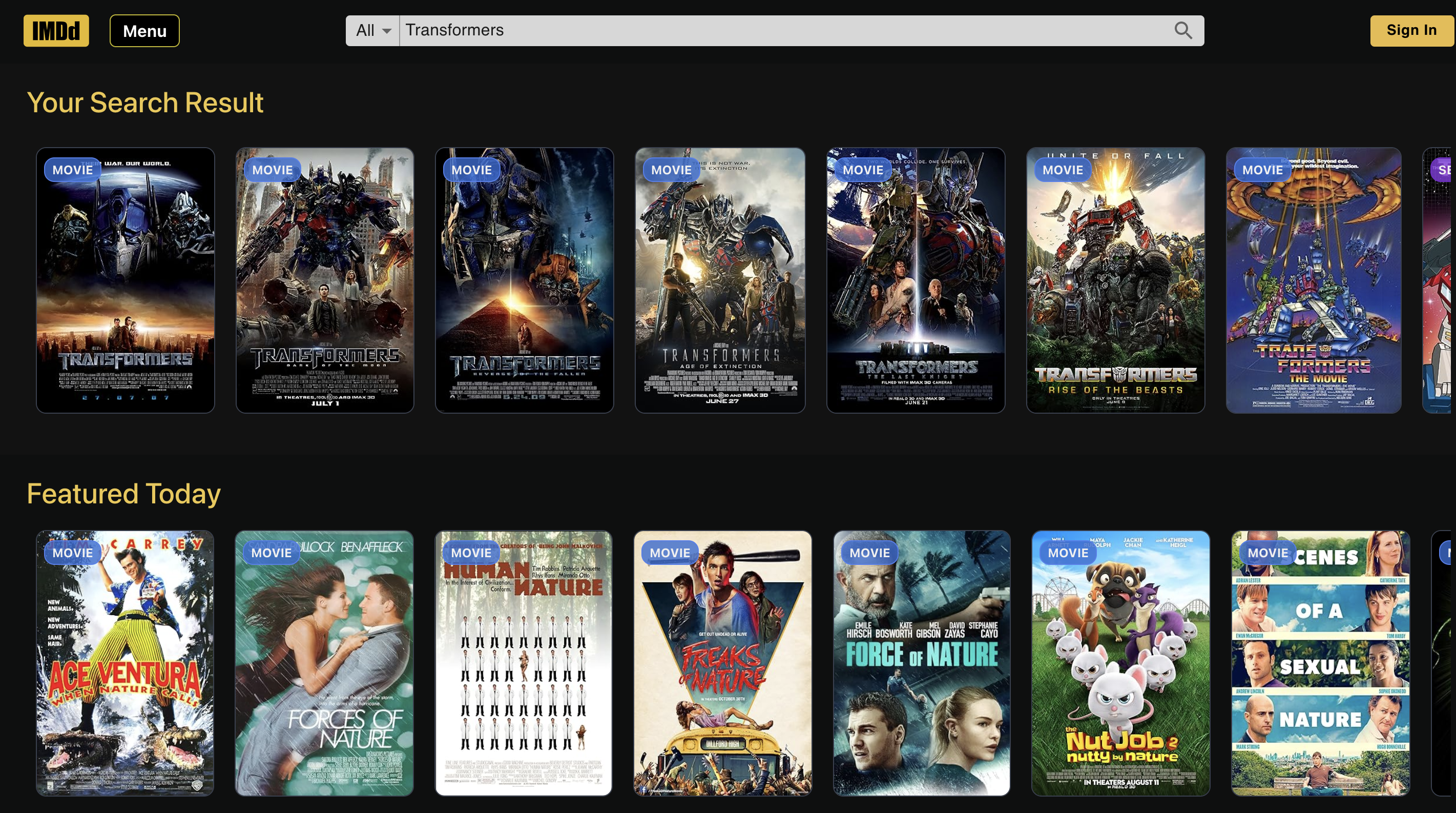The height and width of the screenshot is (813, 1456).
Task: Click the Freaks of Nature poster
Action: pyautogui.click(x=722, y=663)
